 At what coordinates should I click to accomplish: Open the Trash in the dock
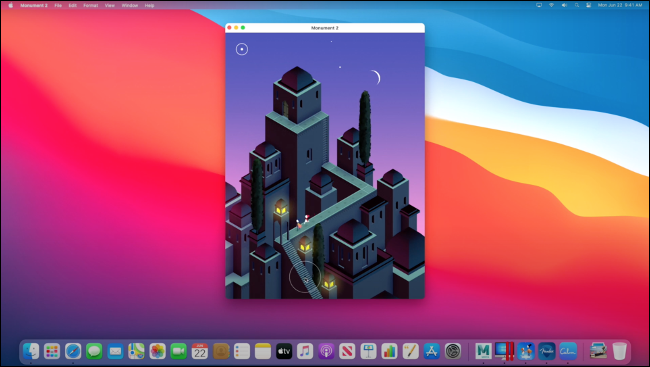click(x=619, y=351)
